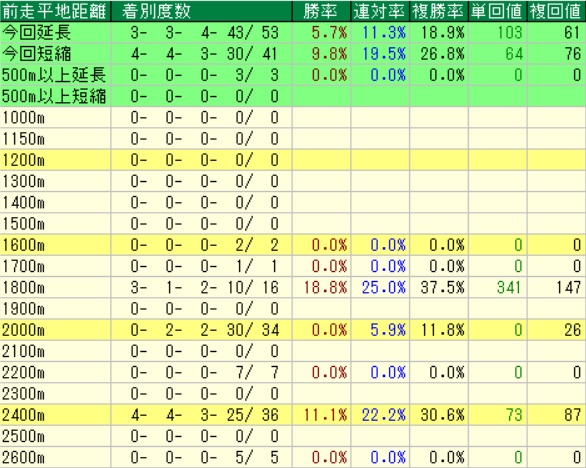Click the 147 value in 1800m row

pos(568,287)
